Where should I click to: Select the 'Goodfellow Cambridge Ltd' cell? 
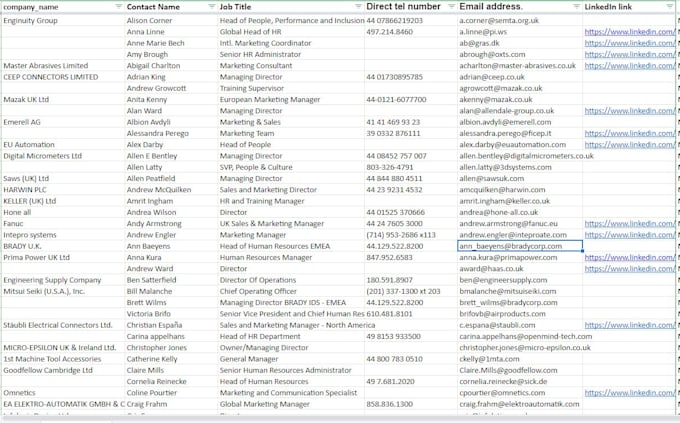coord(62,370)
